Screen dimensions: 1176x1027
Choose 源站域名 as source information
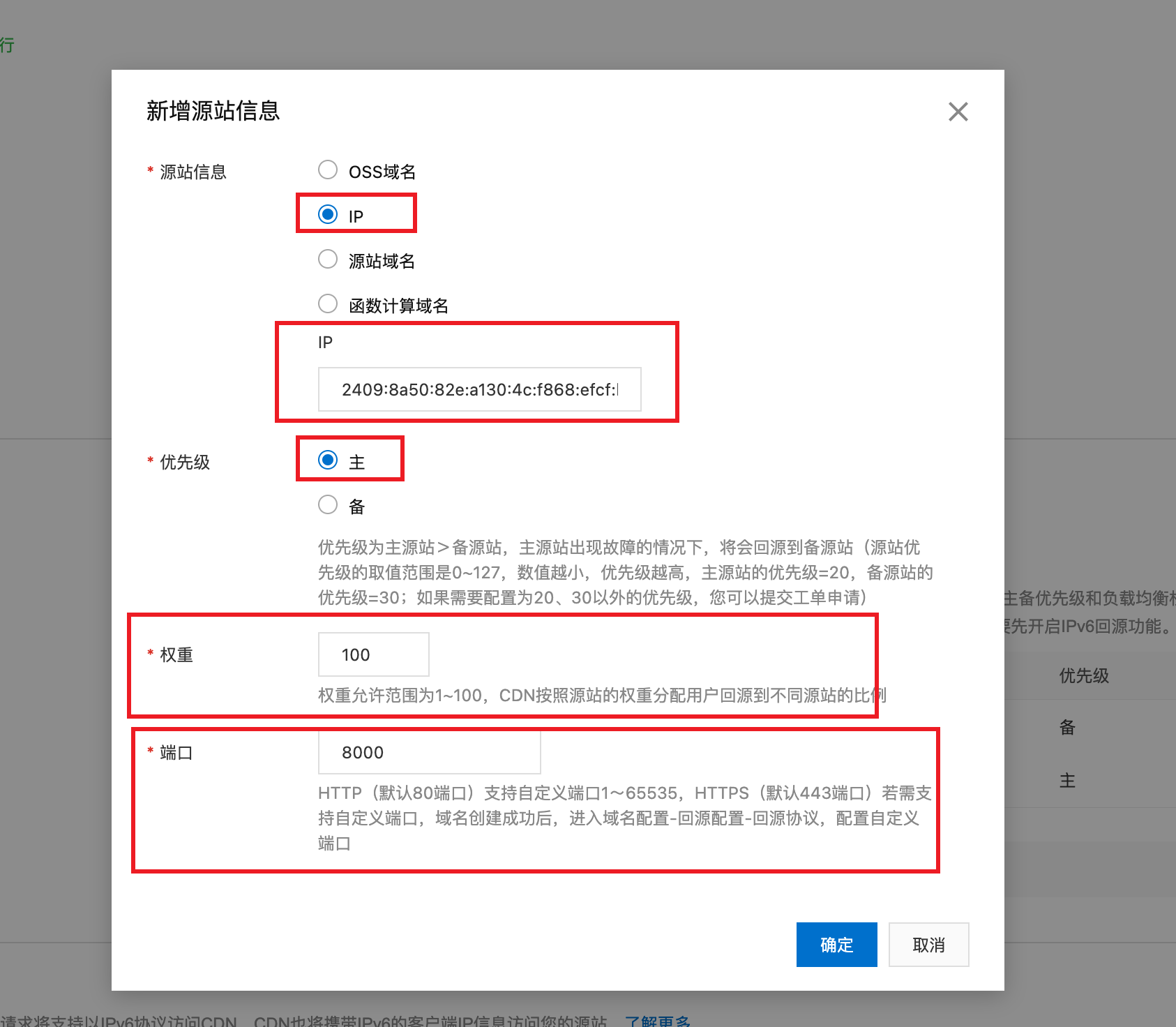tap(328, 259)
